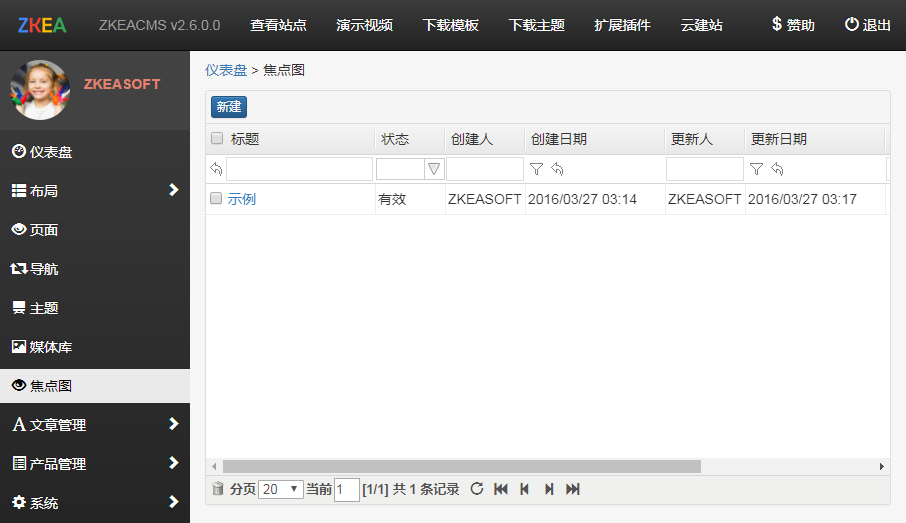Screen dimensions: 906x523
Task: Click the list icon beside 产品管理
Action: coord(19,463)
